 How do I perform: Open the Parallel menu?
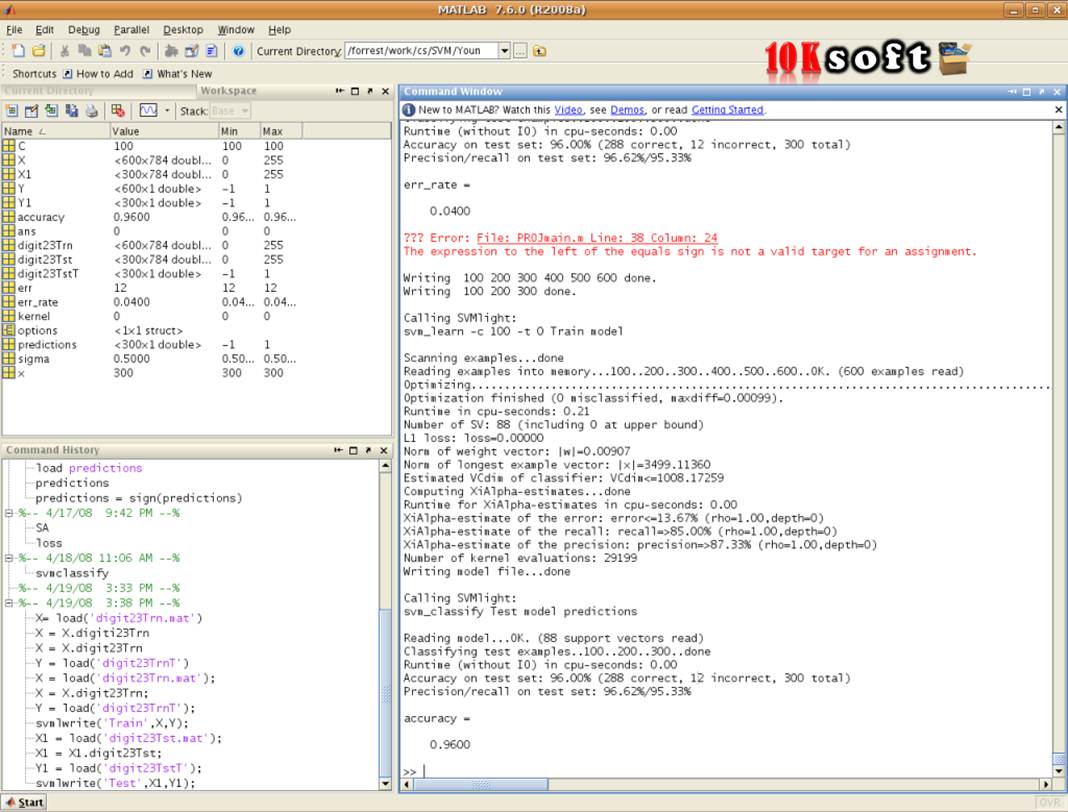131,30
